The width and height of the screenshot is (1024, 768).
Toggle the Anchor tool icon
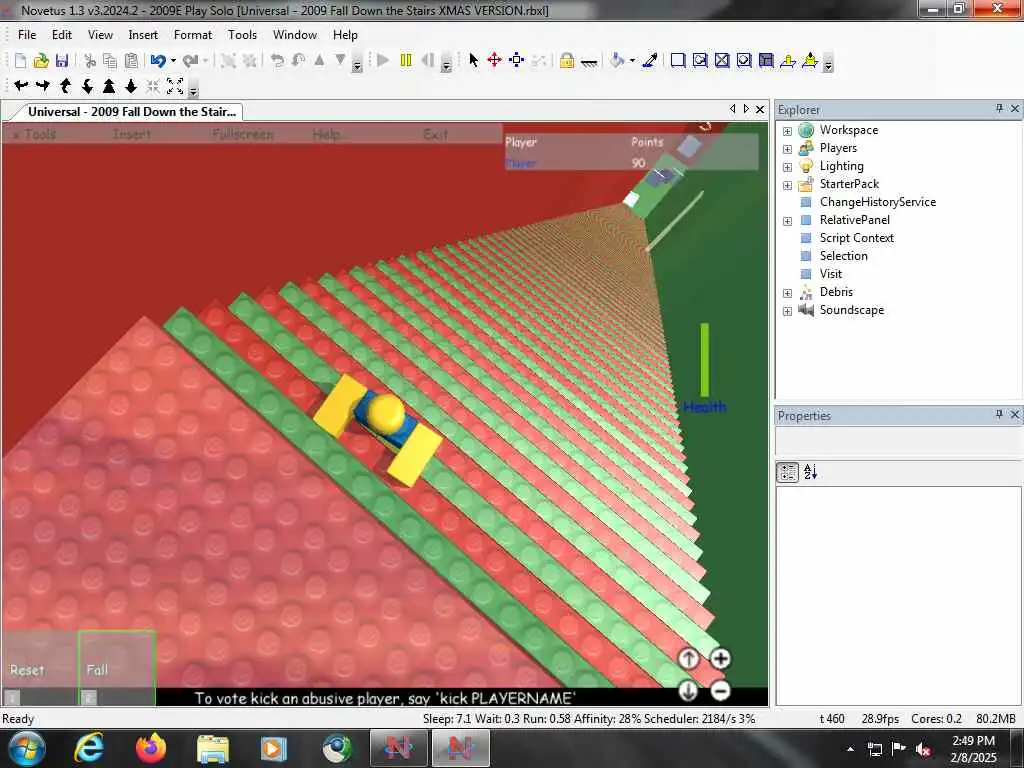click(x=588, y=62)
